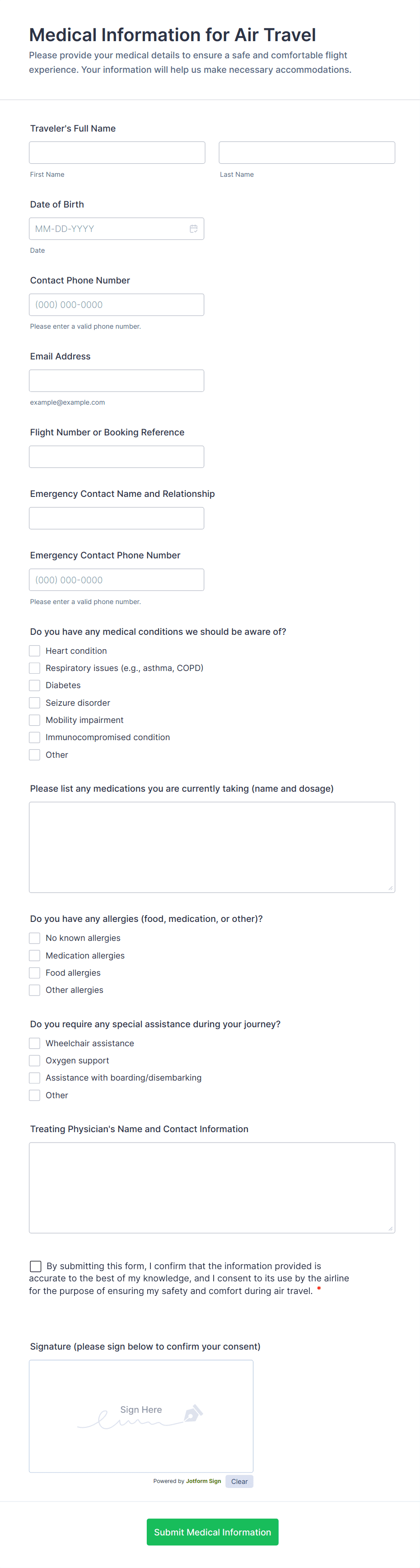Select Wheelchair assistance
The width and height of the screenshot is (420, 1568).
[35, 1043]
